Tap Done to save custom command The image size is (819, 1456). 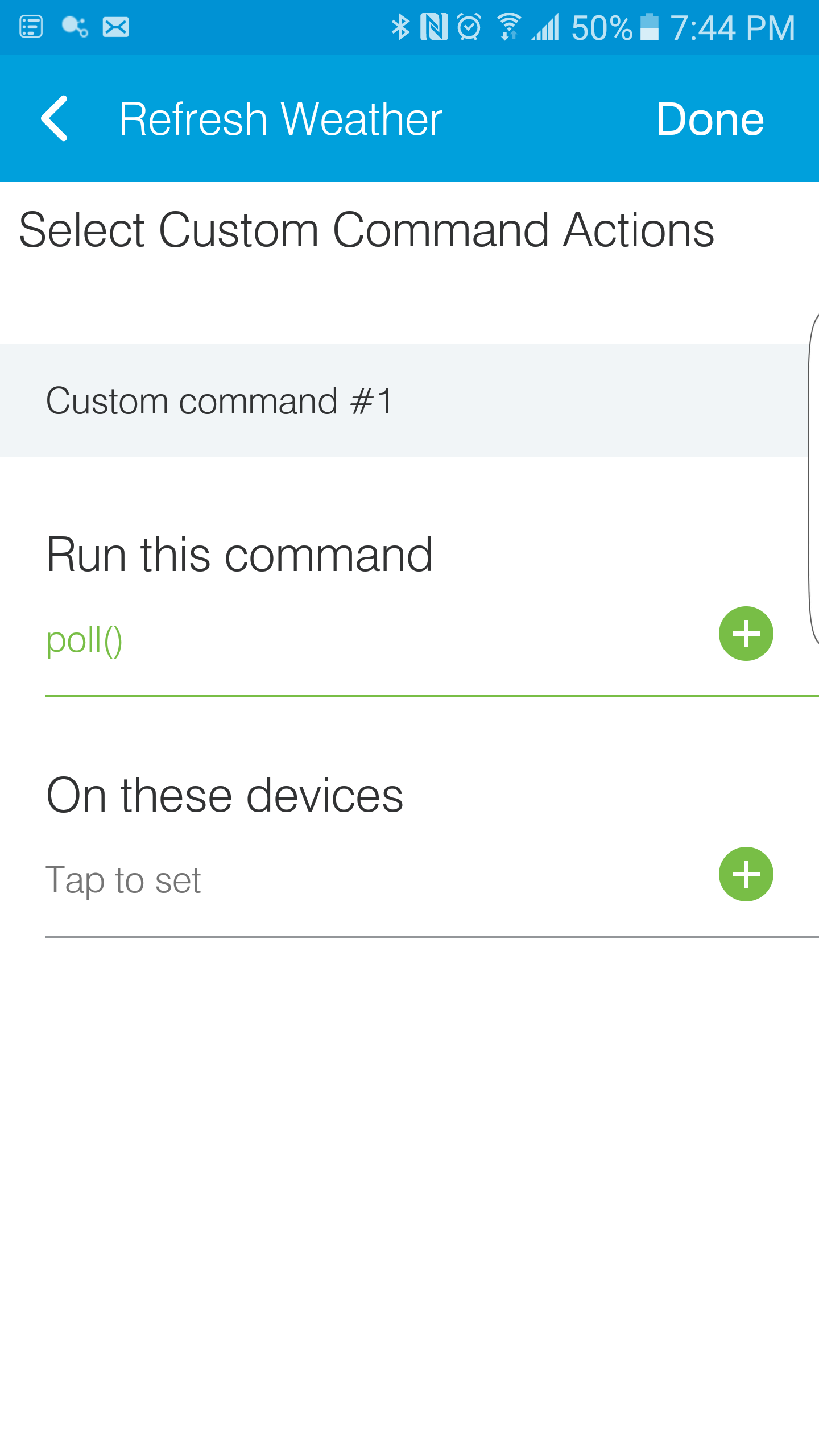point(710,119)
